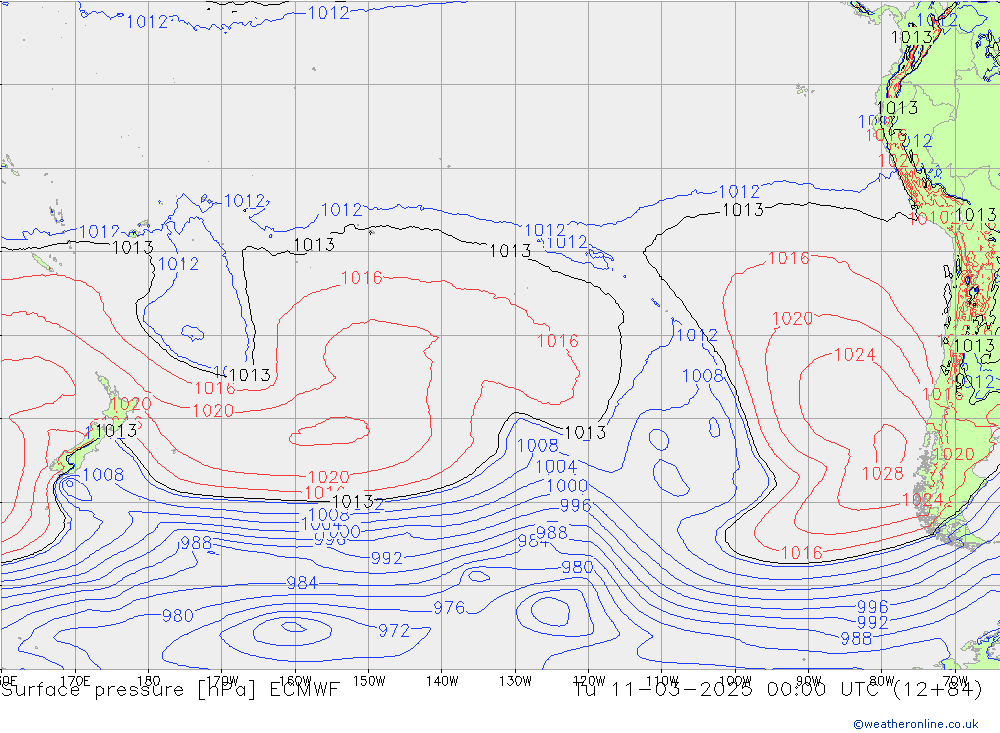The height and width of the screenshot is (733, 1000).
Task: Select the 100W longitude label
Action: pyautogui.click(x=735, y=681)
